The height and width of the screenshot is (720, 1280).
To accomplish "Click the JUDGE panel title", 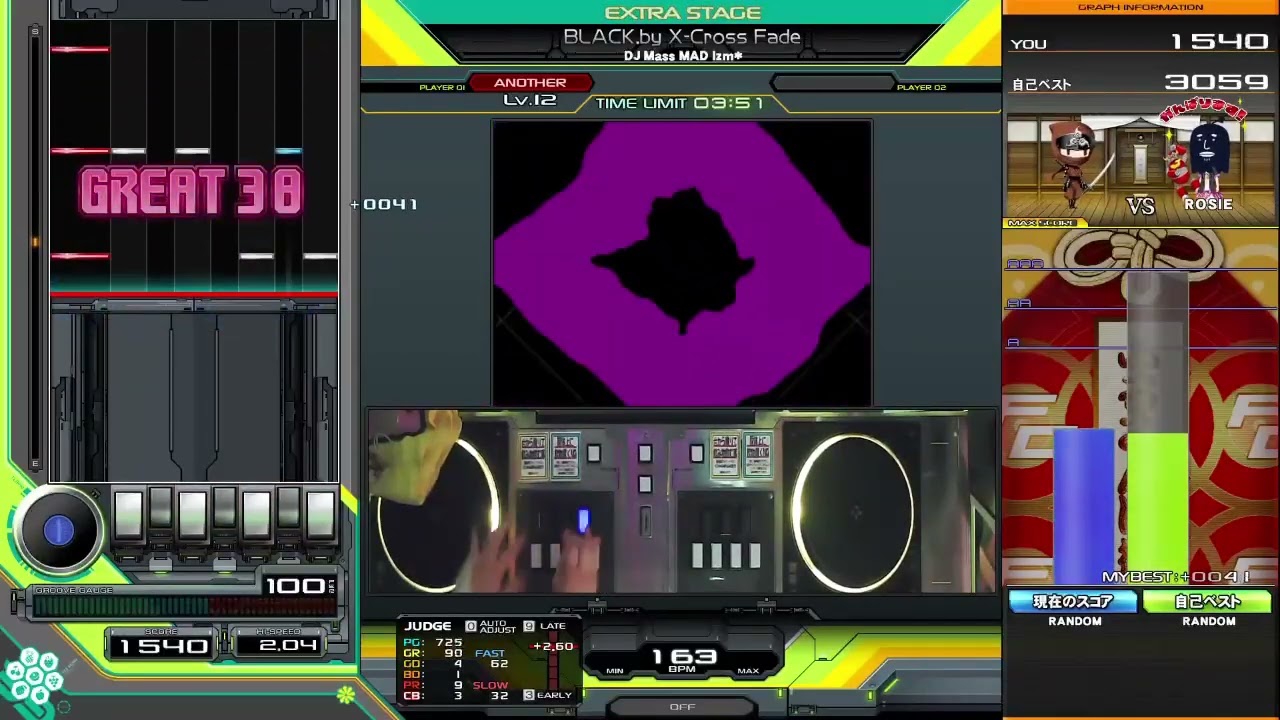I will pyautogui.click(x=428, y=626).
